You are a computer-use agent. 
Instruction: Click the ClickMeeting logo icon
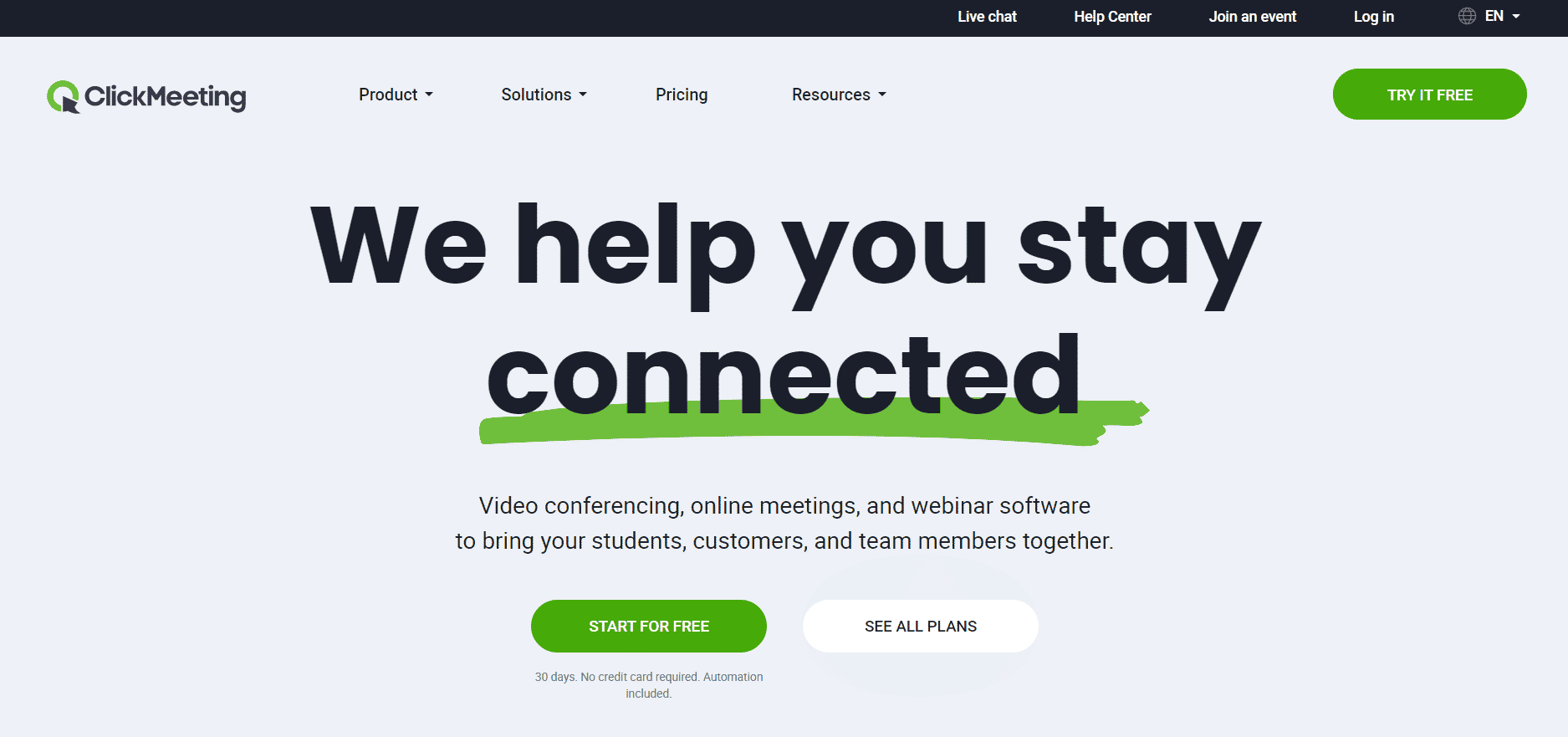[64, 97]
